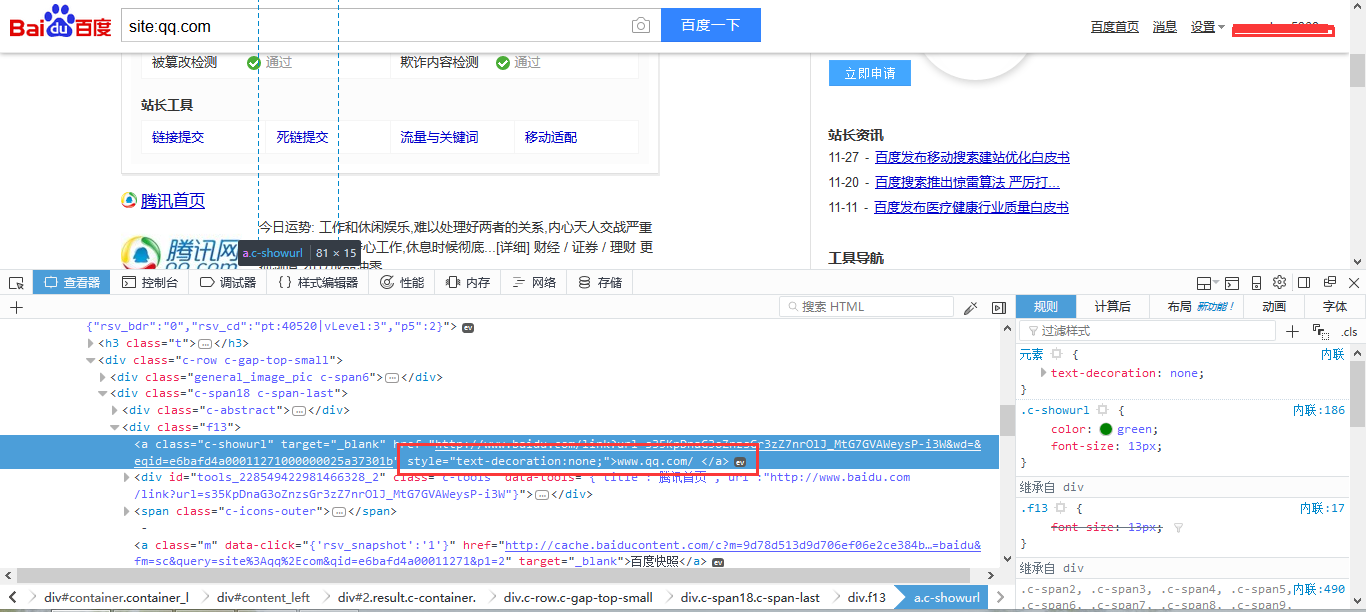
Task: Click the ev badge after rsv_bdr attribute
Action: click(467, 327)
